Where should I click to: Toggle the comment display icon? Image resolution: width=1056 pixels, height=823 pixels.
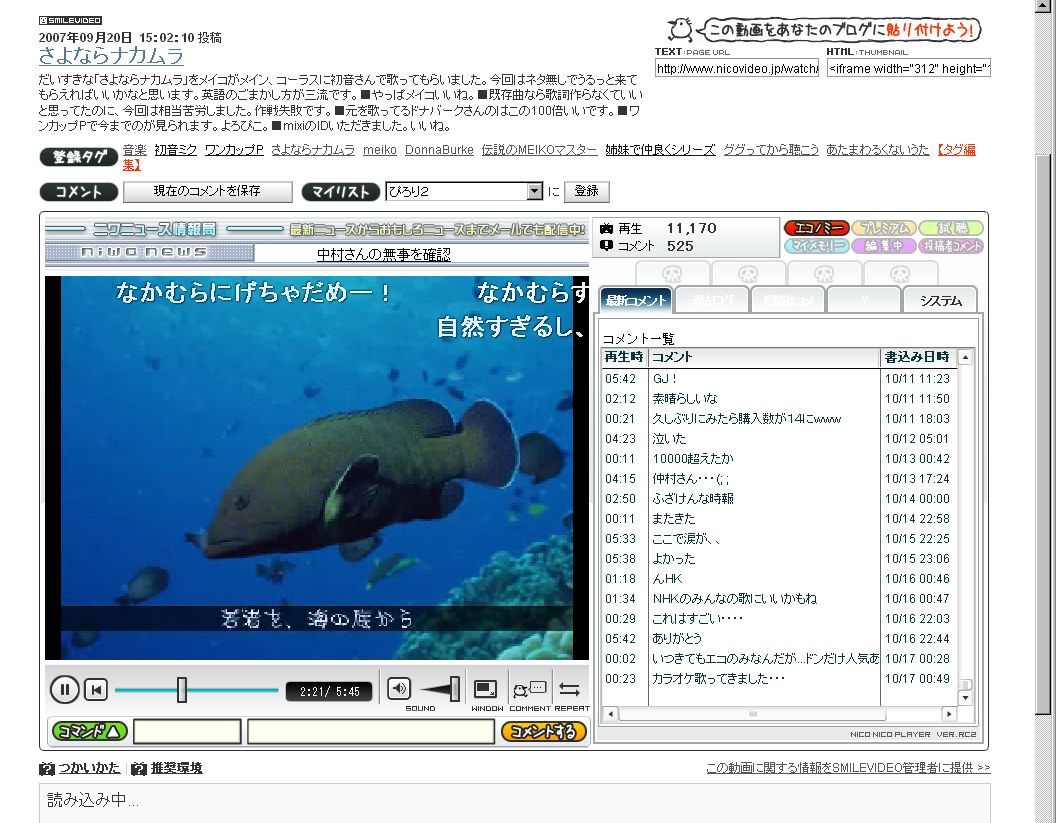(530, 689)
